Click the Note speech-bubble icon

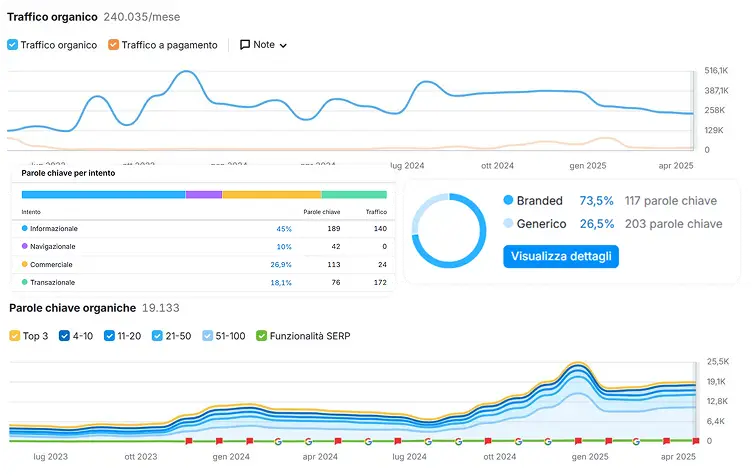[245, 45]
